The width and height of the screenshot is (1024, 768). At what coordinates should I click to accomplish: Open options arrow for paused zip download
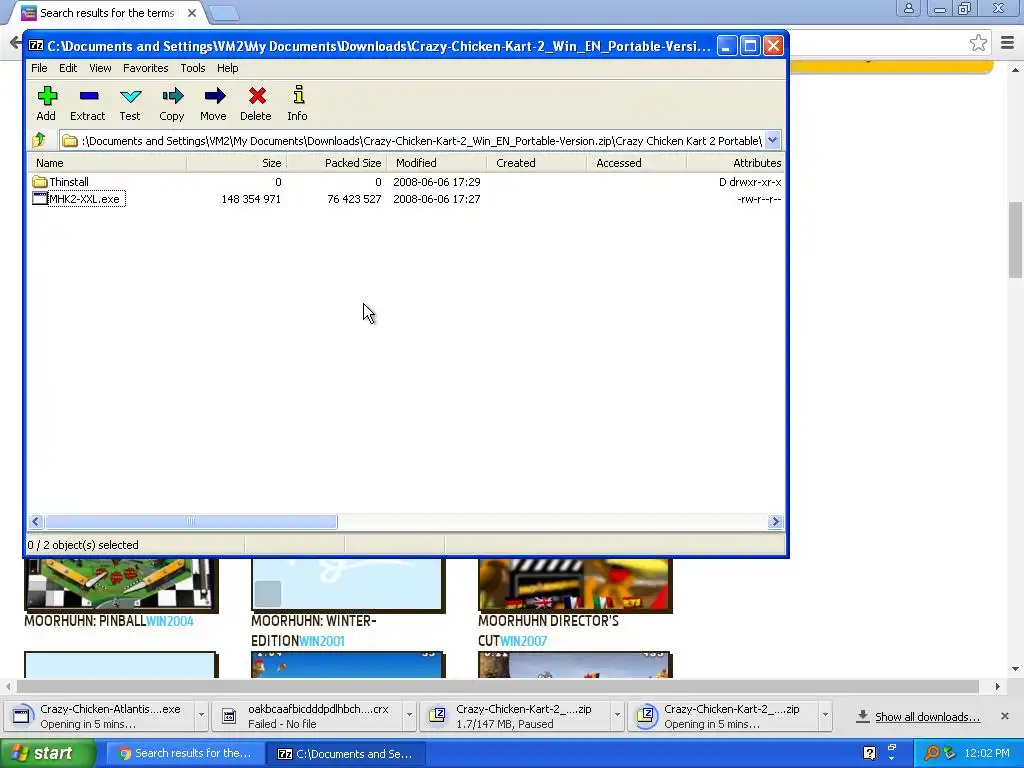pyautogui.click(x=617, y=715)
